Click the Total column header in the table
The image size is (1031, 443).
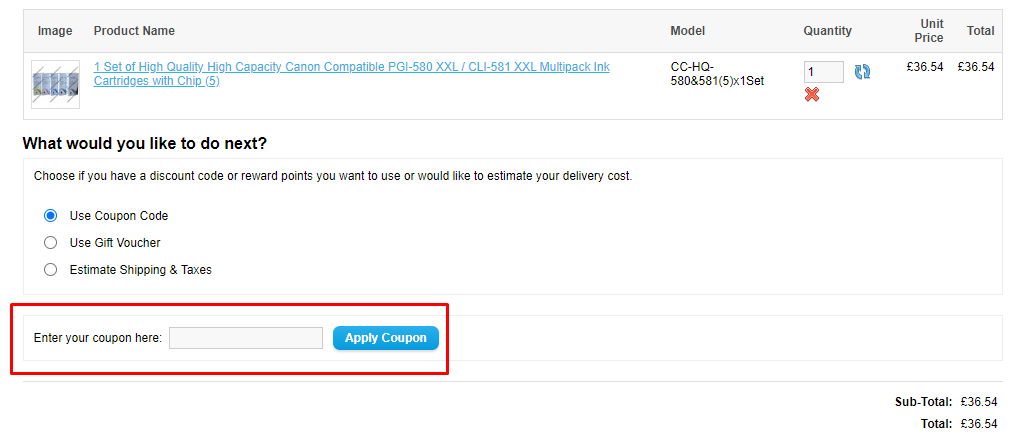click(980, 31)
